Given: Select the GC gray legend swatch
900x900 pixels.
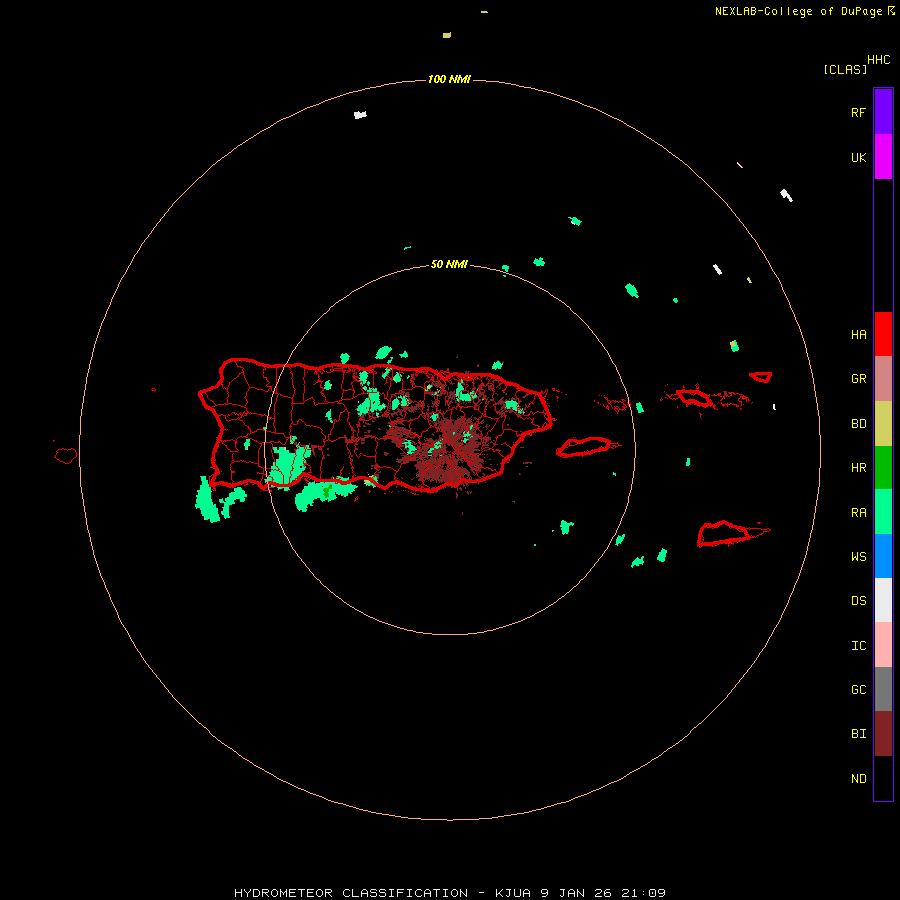Looking at the screenshot, I should [x=883, y=689].
